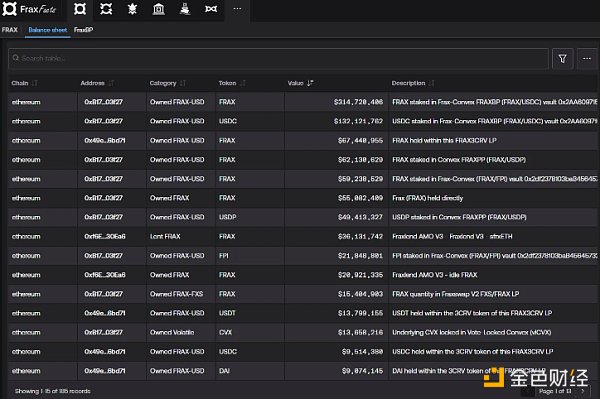
Task: Click address 0xf6E...30Ea6 in Lent FRAX row
Action: 105,236
